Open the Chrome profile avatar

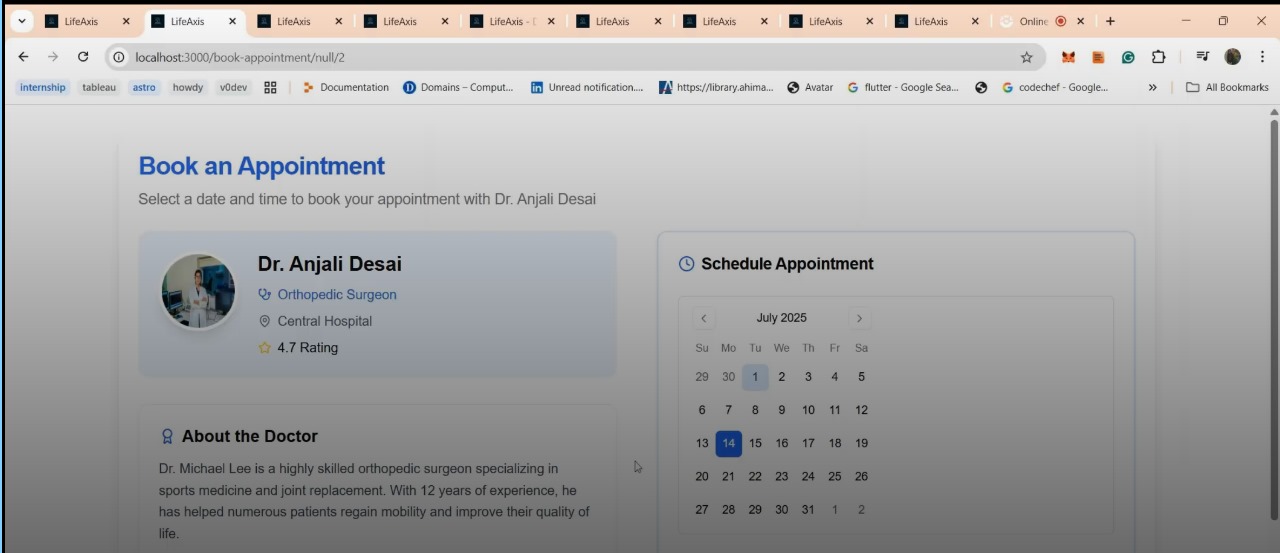(x=1233, y=58)
